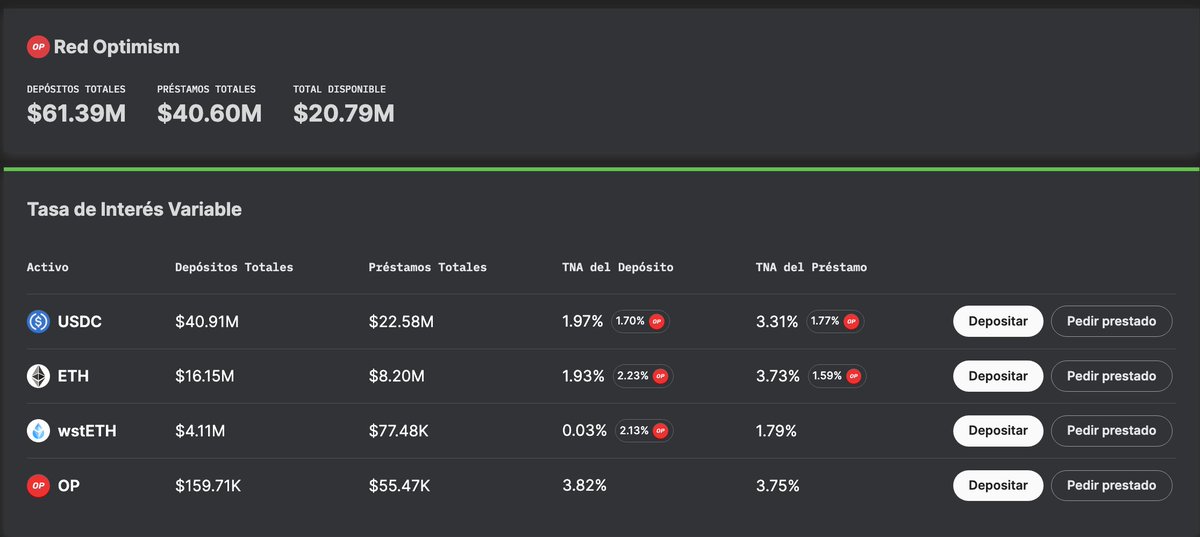
Task: Click the 3.31% USDC borrow rate
Action: (777, 322)
